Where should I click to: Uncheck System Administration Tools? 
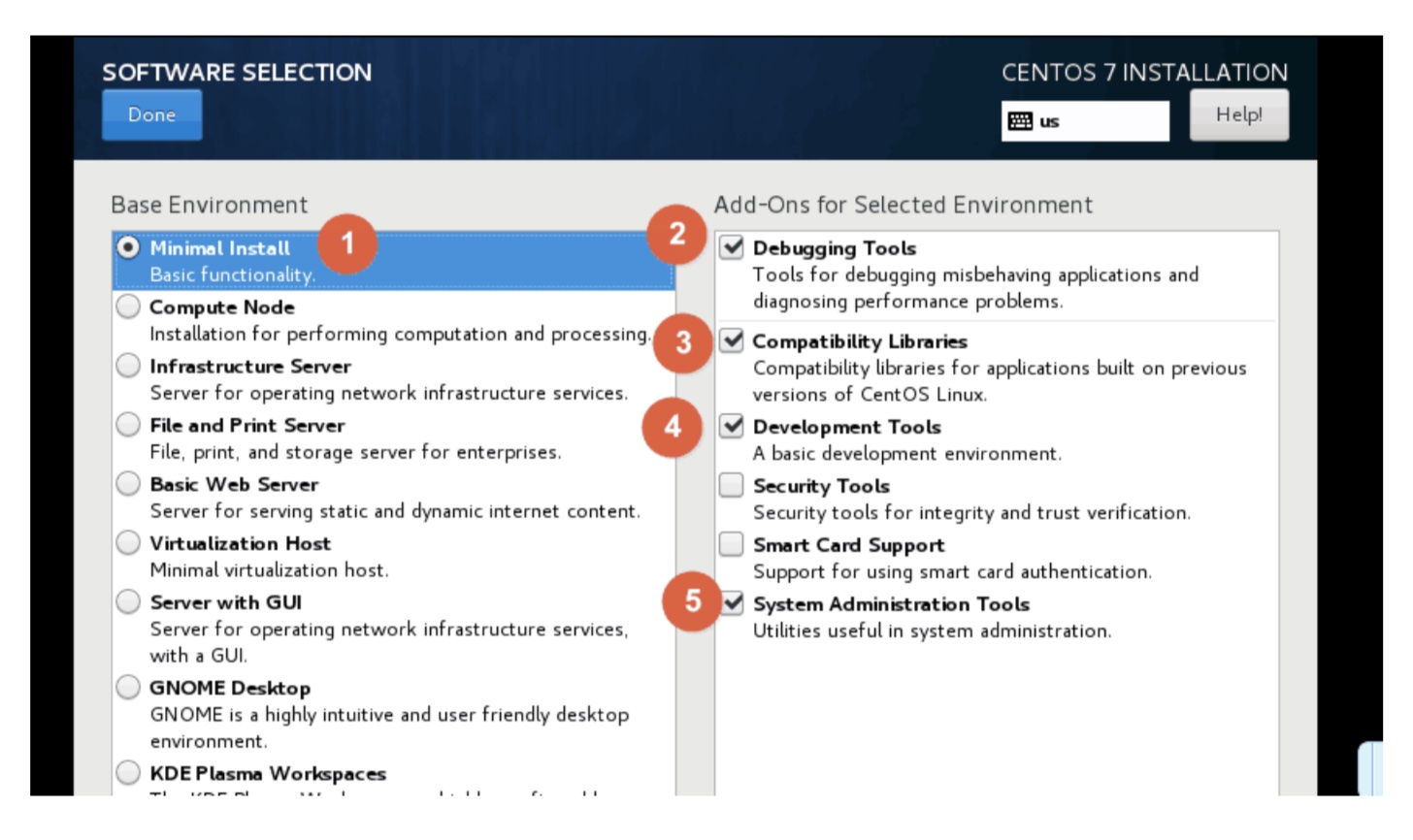[x=734, y=604]
